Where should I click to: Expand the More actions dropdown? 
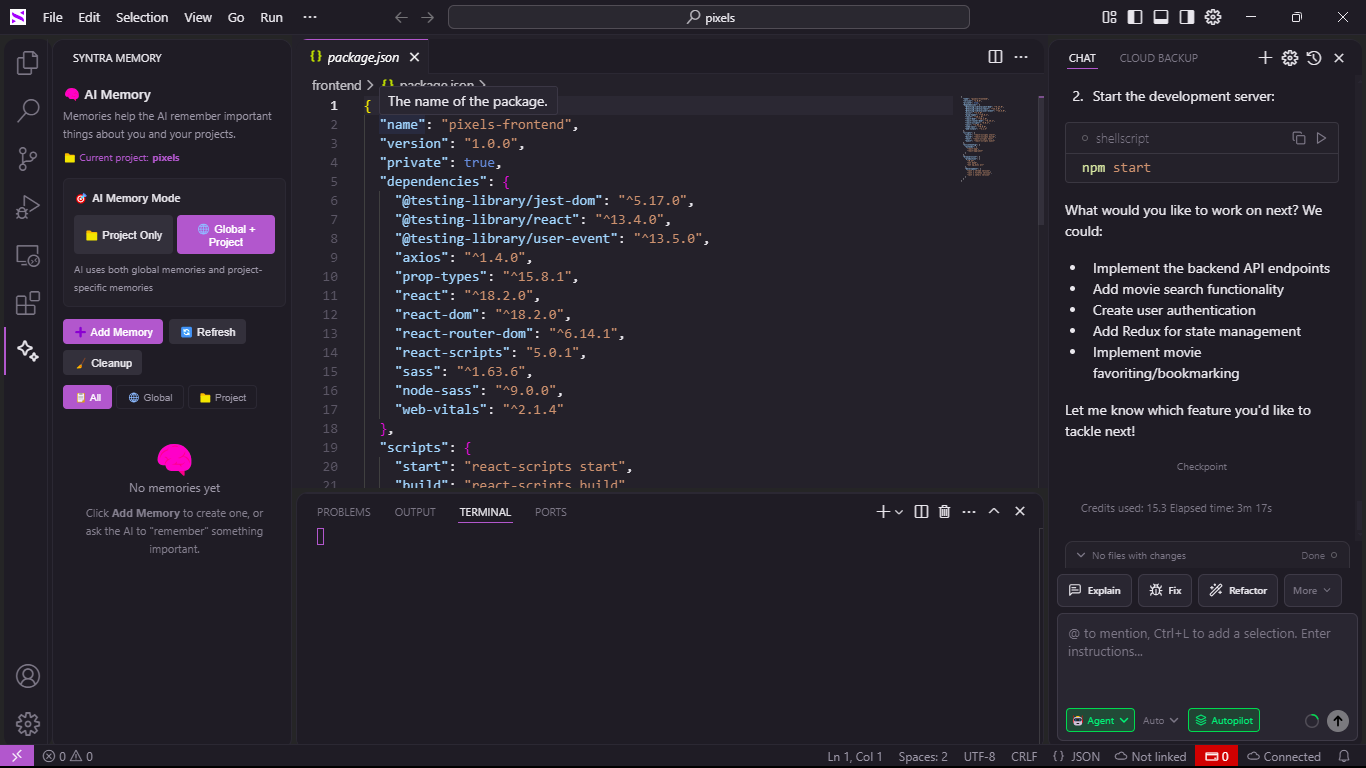[1312, 590]
